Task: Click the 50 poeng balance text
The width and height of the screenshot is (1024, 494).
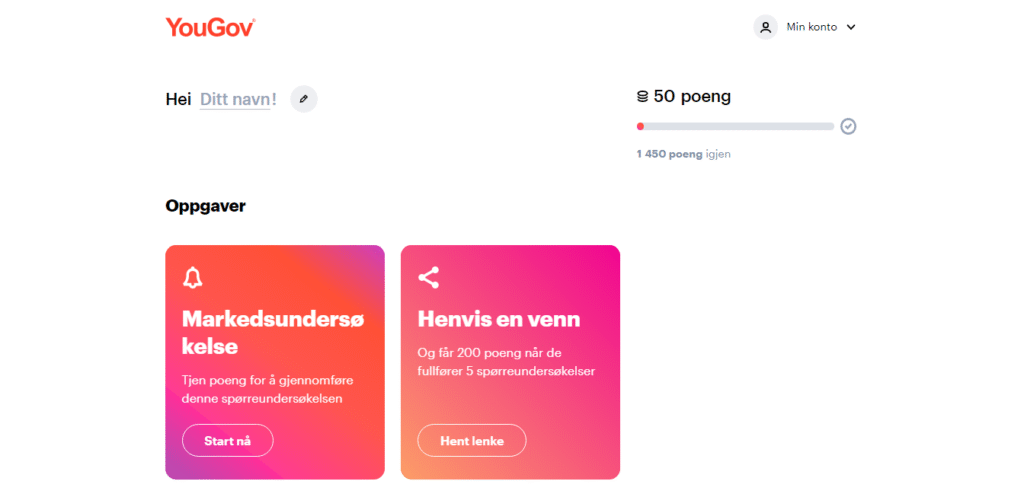Action: [692, 97]
